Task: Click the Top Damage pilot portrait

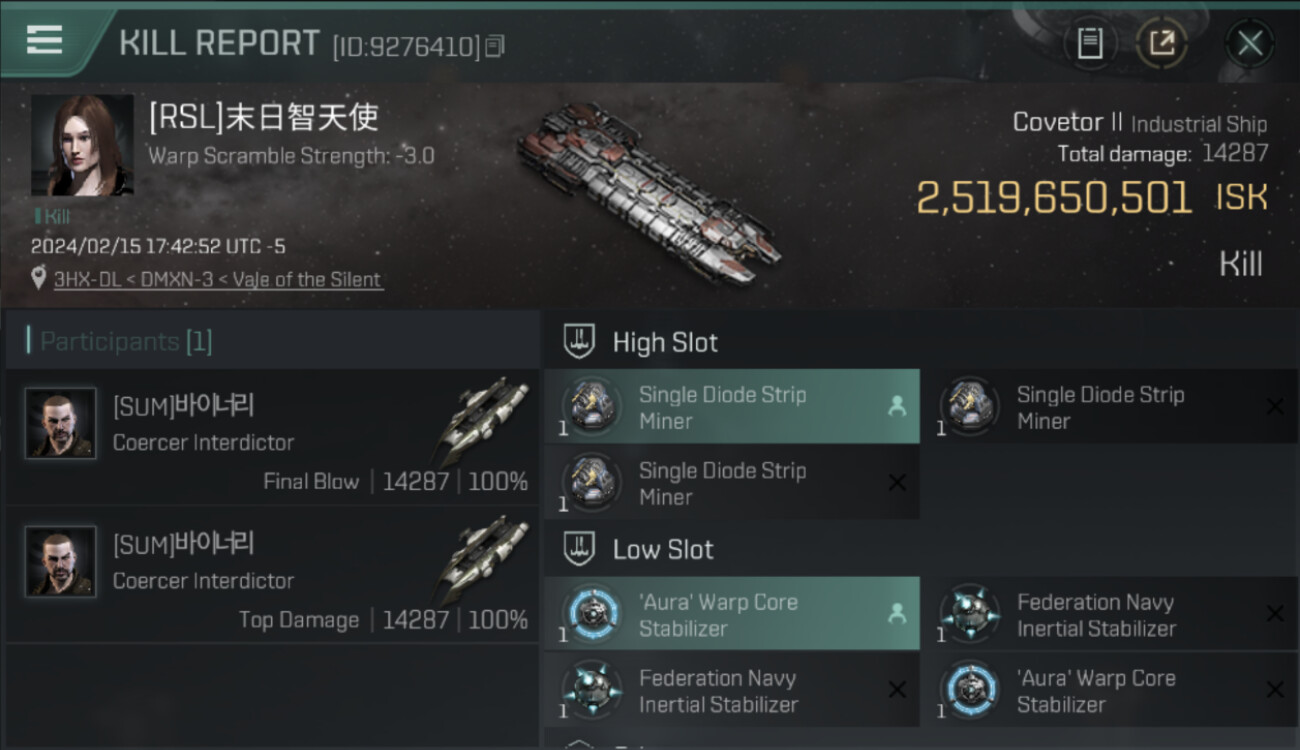Action: click(x=60, y=562)
